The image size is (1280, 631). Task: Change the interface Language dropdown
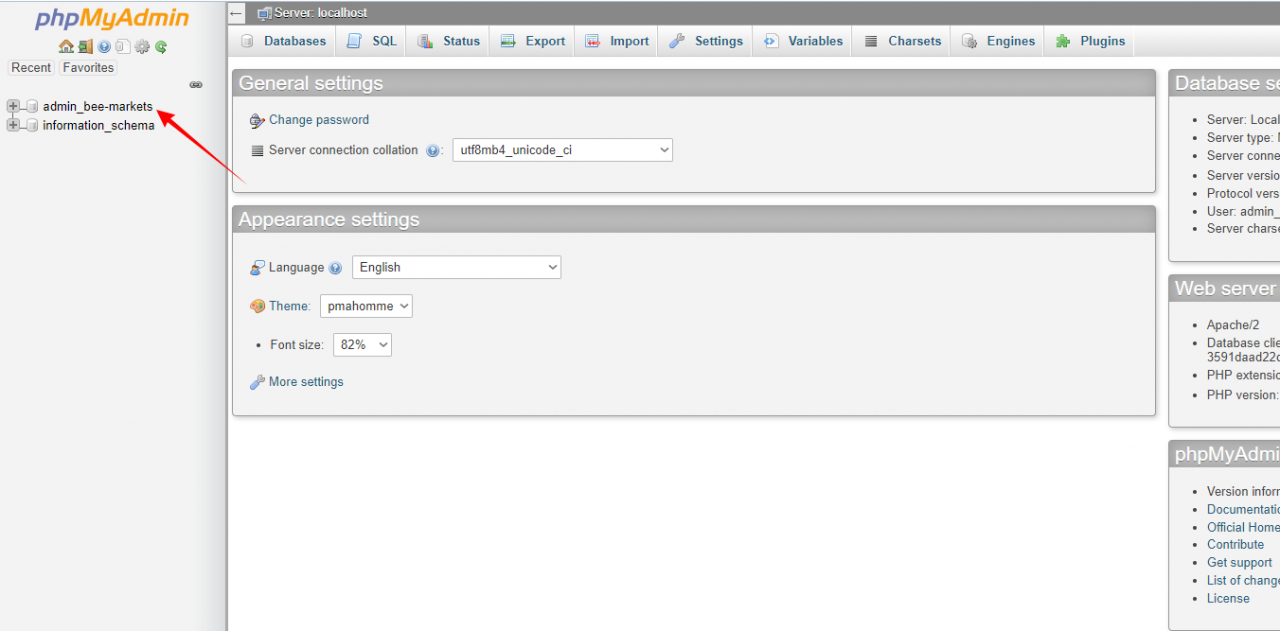(x=456, y=267)
